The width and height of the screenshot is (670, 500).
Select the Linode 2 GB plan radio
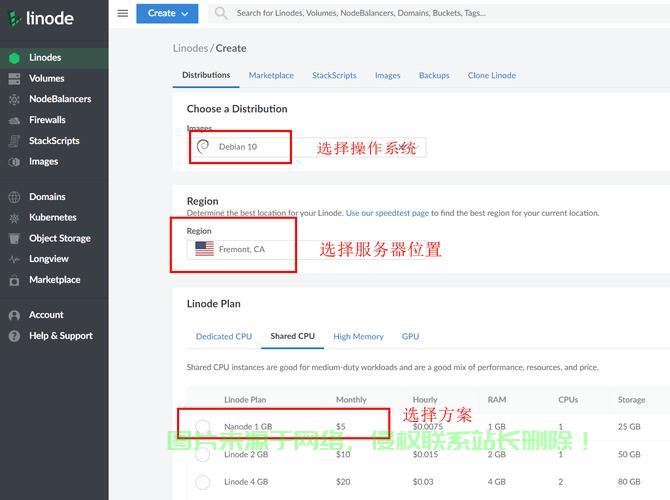click(203, 454)
